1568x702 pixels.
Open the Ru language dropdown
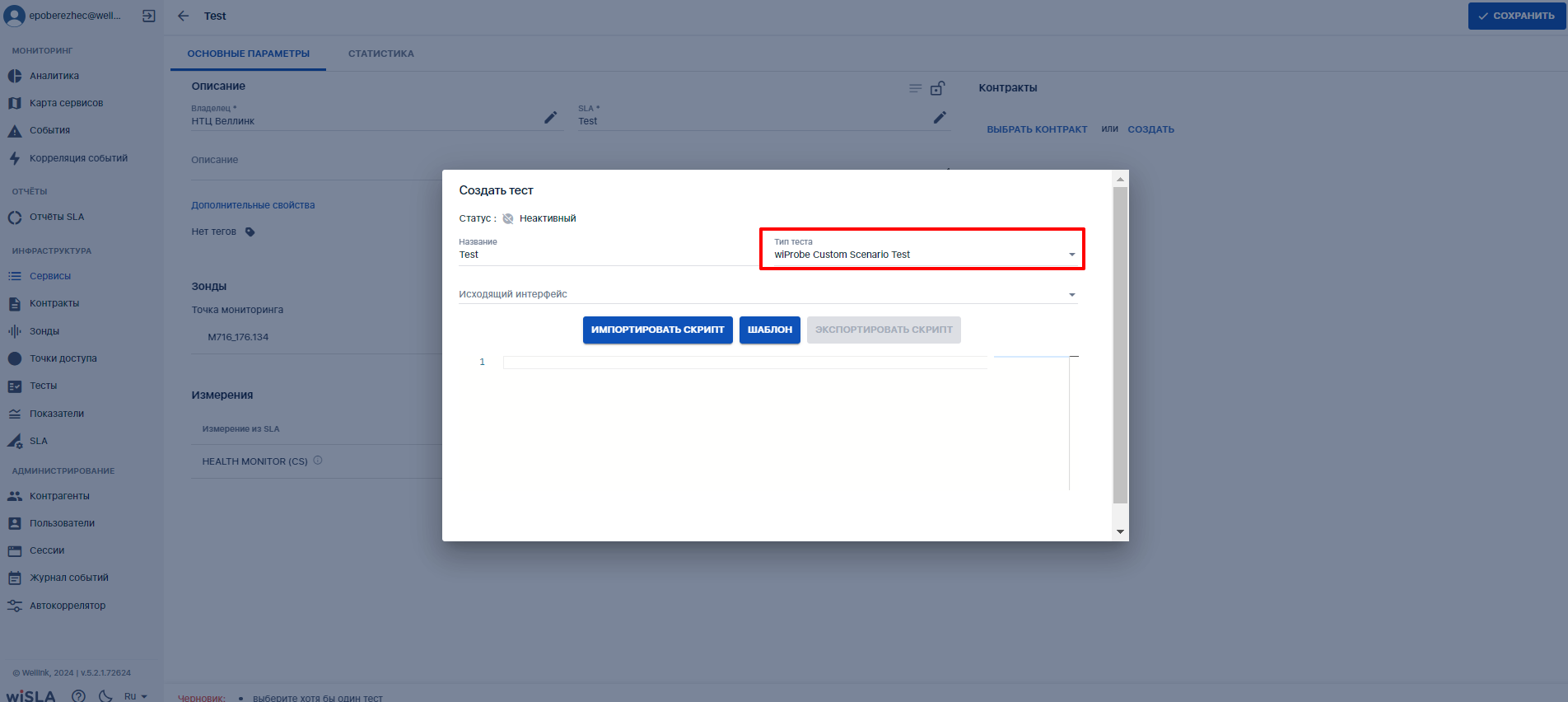136,696
